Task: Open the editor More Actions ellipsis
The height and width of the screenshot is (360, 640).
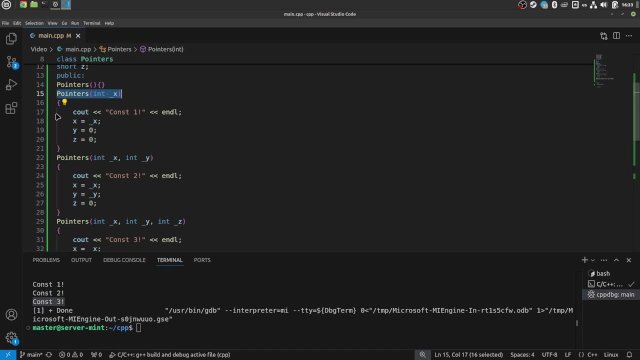Action: point(629,36)
